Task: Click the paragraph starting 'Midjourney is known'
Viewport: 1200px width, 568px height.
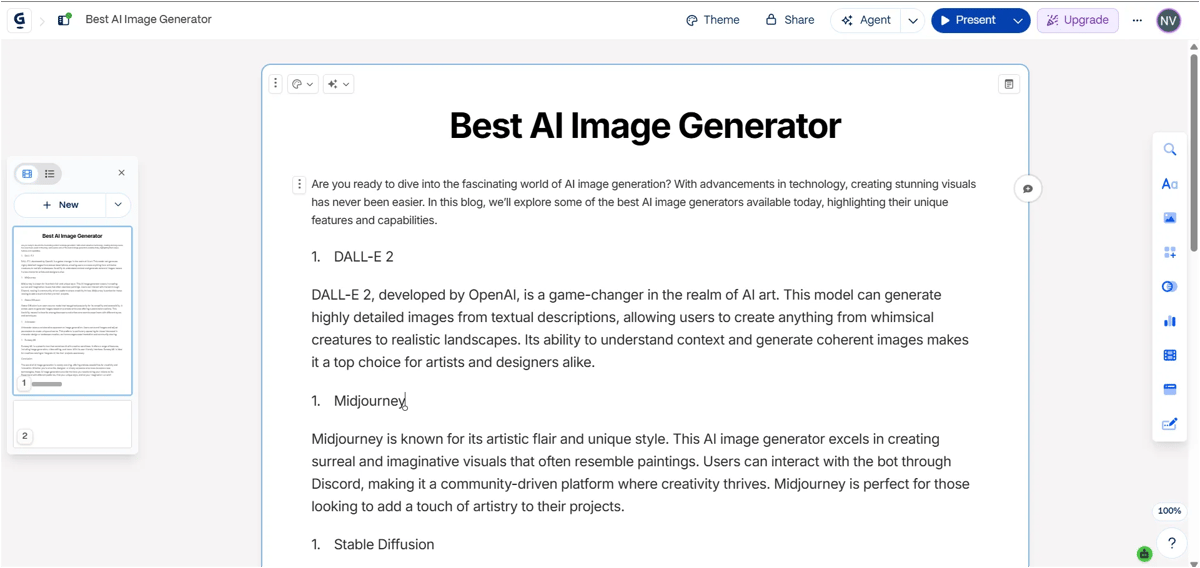Action: pos(640,472)
